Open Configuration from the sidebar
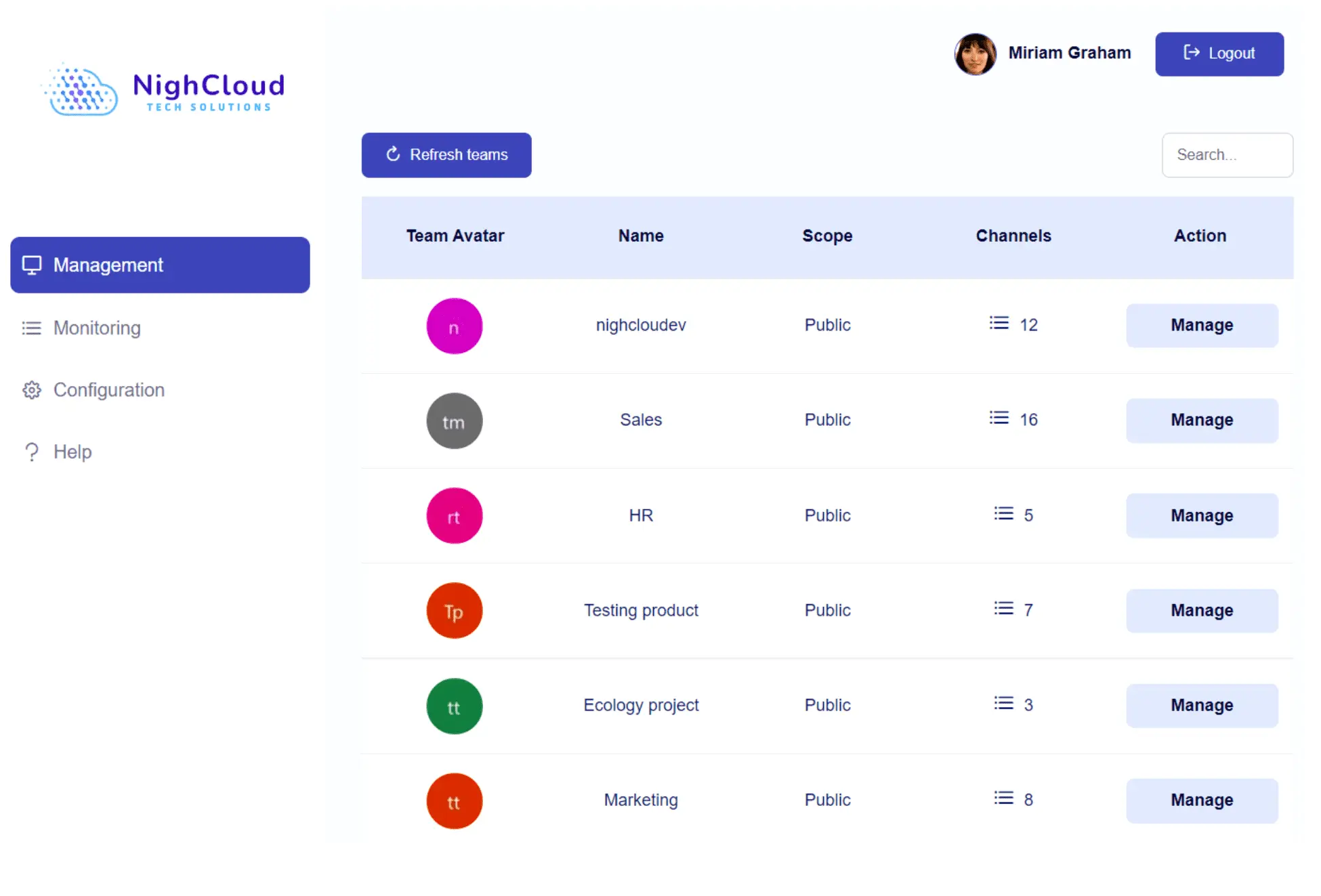Viewport: 1321px width, 896px height. point(108,390)
